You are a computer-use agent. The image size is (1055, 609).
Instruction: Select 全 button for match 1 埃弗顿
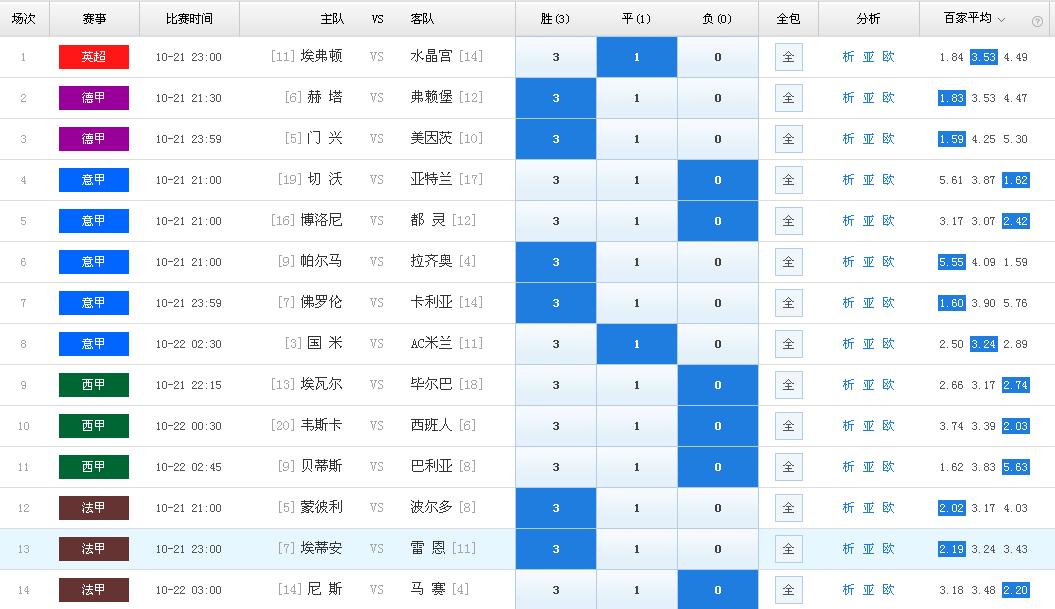coord(789,57)
